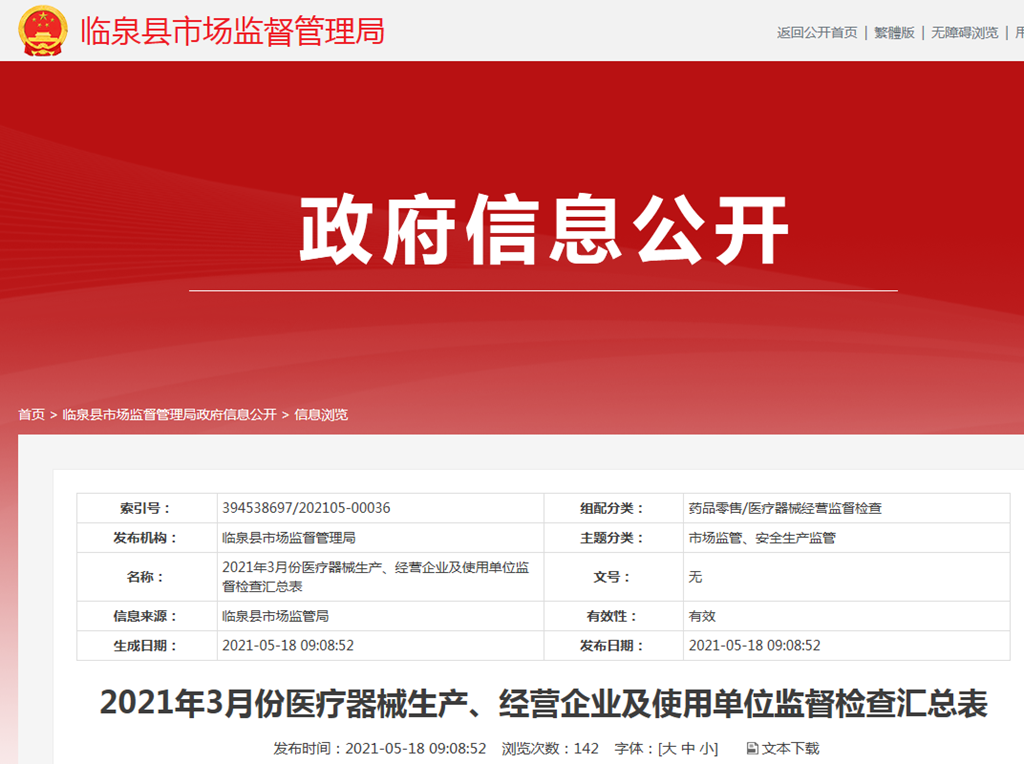This screenshot has width=1024, height=764.
Task: Click publisher value 临泉县市场监督管理局 in table
Action: [289, 538]
